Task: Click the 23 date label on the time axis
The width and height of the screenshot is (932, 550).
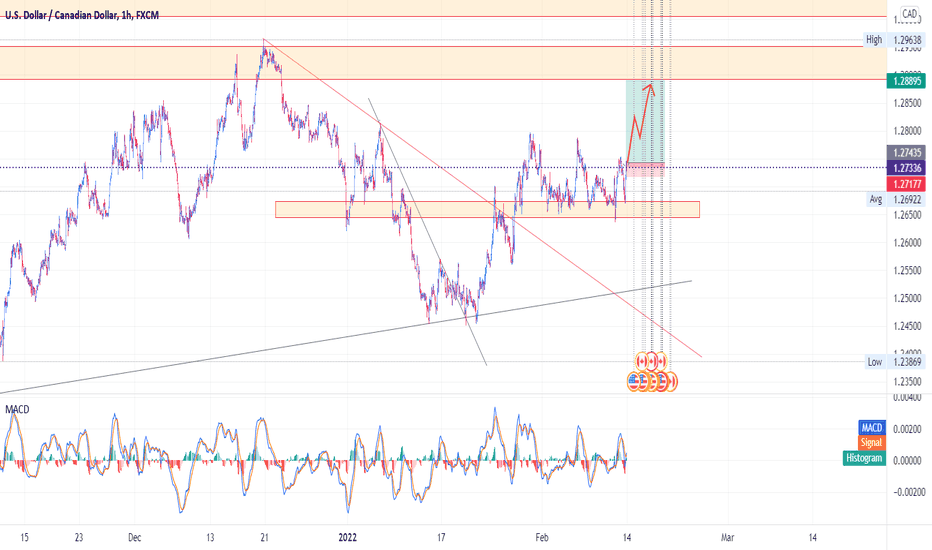Action: click(79, 538)
